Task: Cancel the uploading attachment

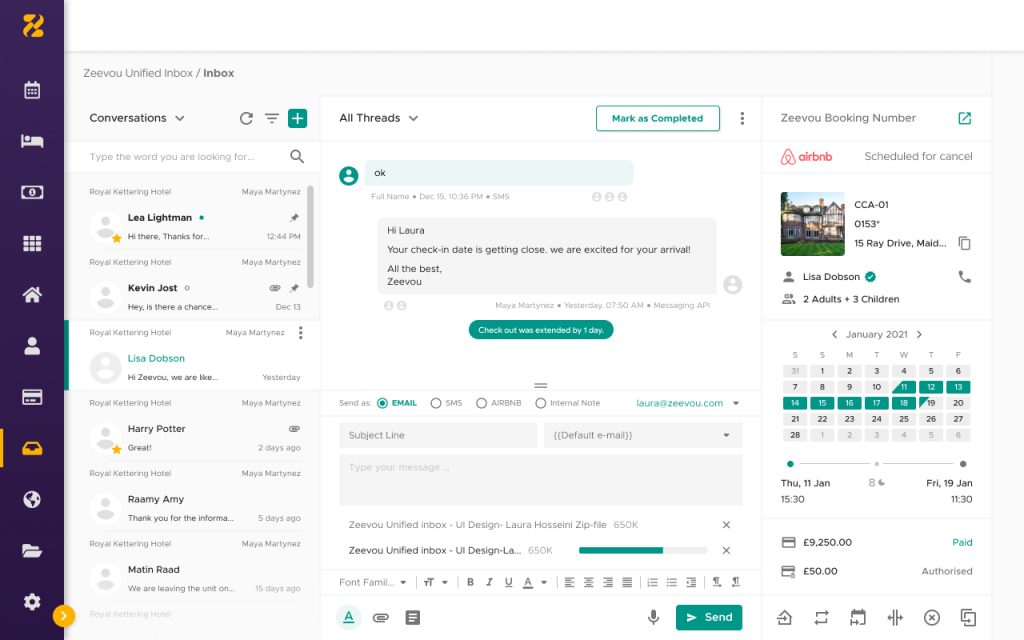Action: click(726, 551)
